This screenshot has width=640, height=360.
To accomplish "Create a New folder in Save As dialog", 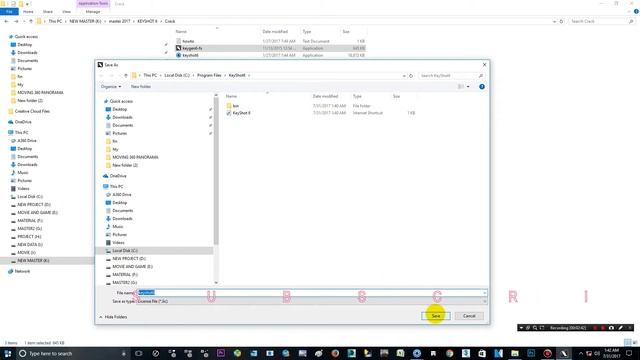I will (141, 87).
